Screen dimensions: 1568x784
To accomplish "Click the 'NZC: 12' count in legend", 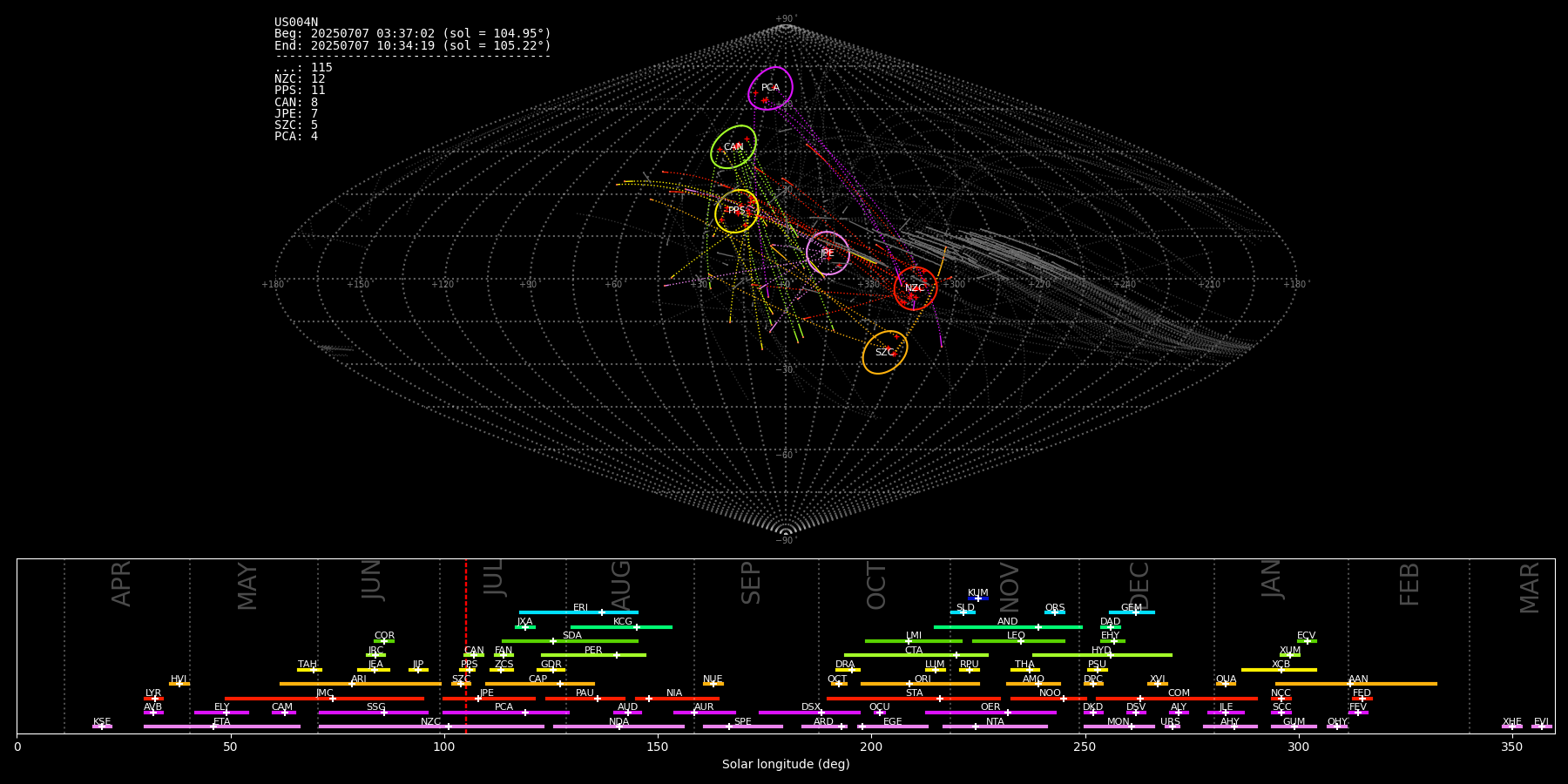I will [300, 78].
